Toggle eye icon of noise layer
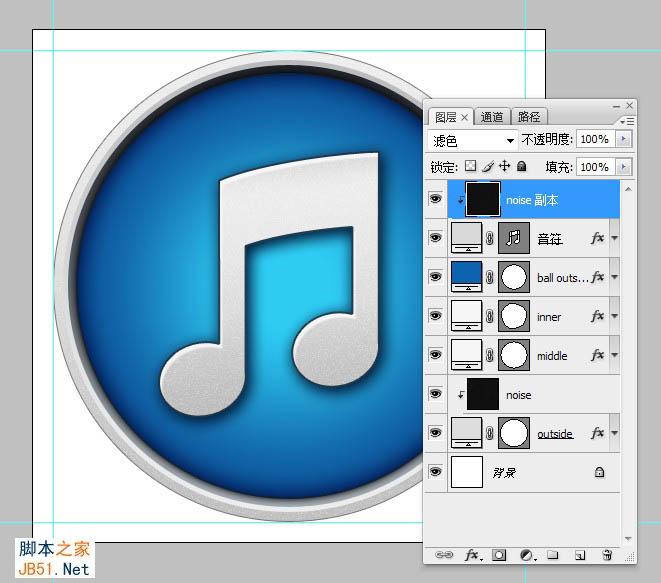Viewport: 661px width, 583px height. 435,394
